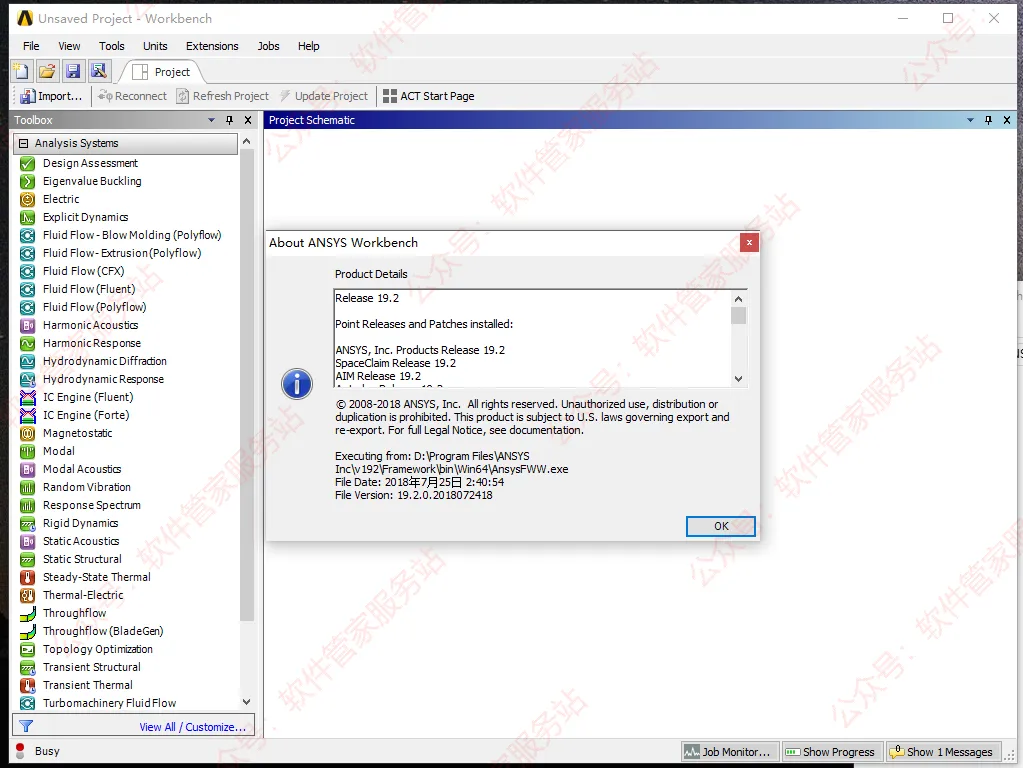This screenshot has height=768, width=1023.
Task: Select the Random Vibration icon
Action: click(x=27, y=487)
